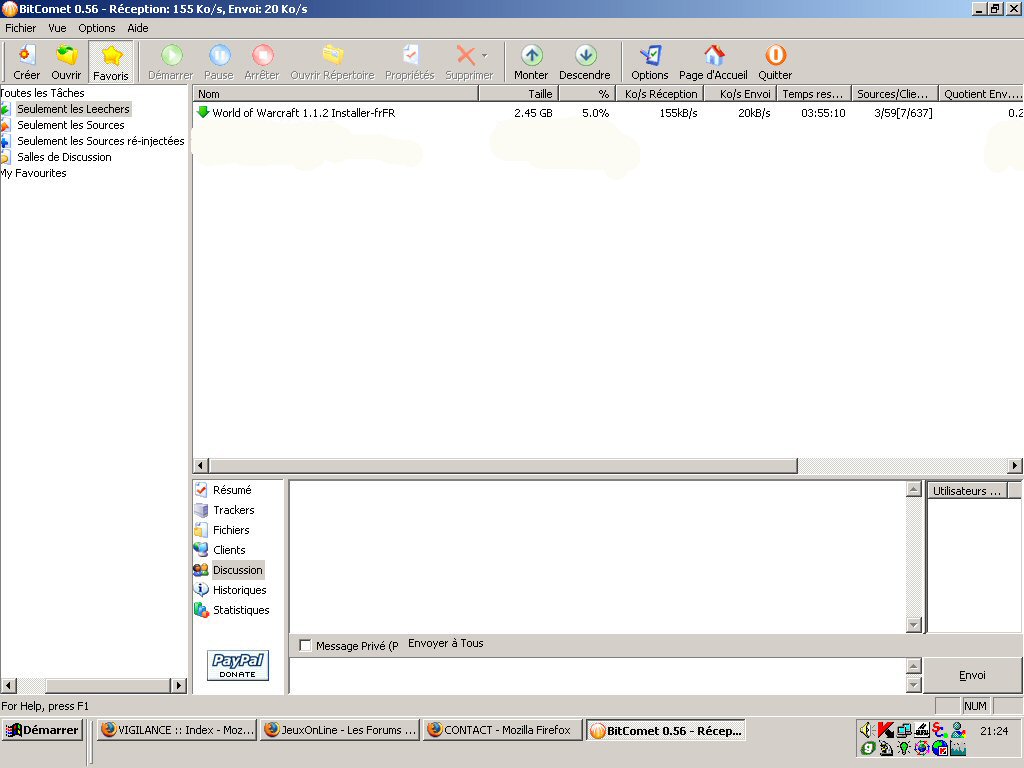Screen dimensions: 1024x768
Task: Open the Vue menu
Action: coord(57,28)
